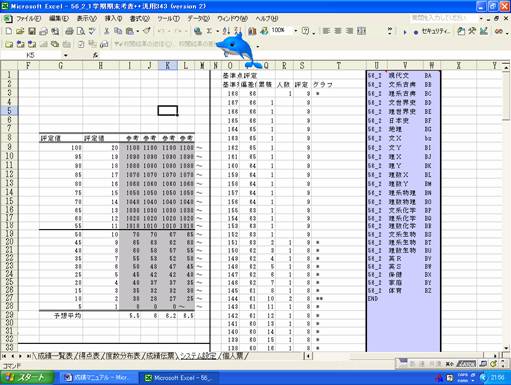Align cell text to the left

pyautogui.click(x=326, y=31)
